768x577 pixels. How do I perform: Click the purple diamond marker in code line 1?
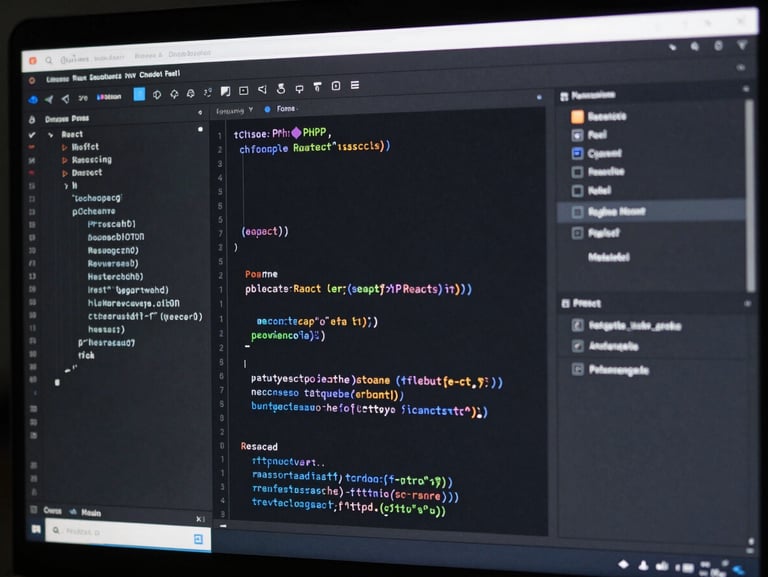coord(296,133)
